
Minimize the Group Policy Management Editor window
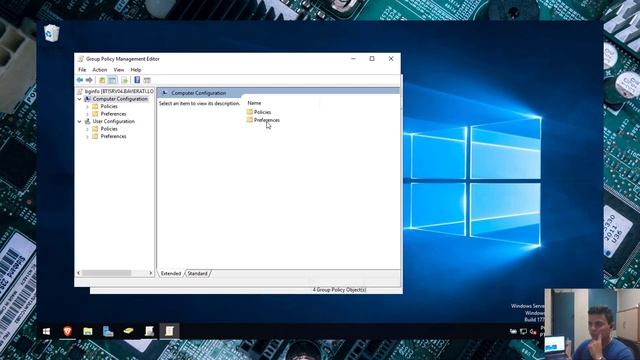click(353, 59)
